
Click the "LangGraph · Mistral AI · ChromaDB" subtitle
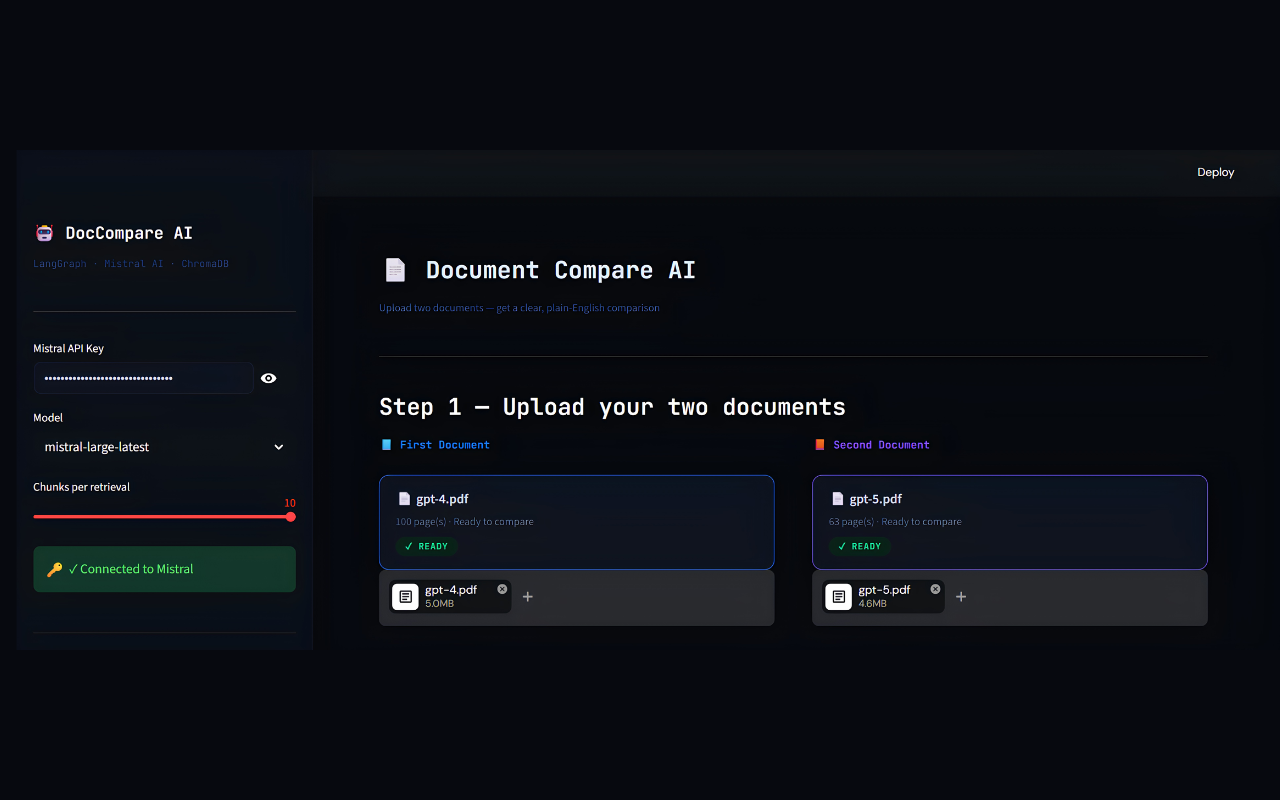click(x=131, y=264)
